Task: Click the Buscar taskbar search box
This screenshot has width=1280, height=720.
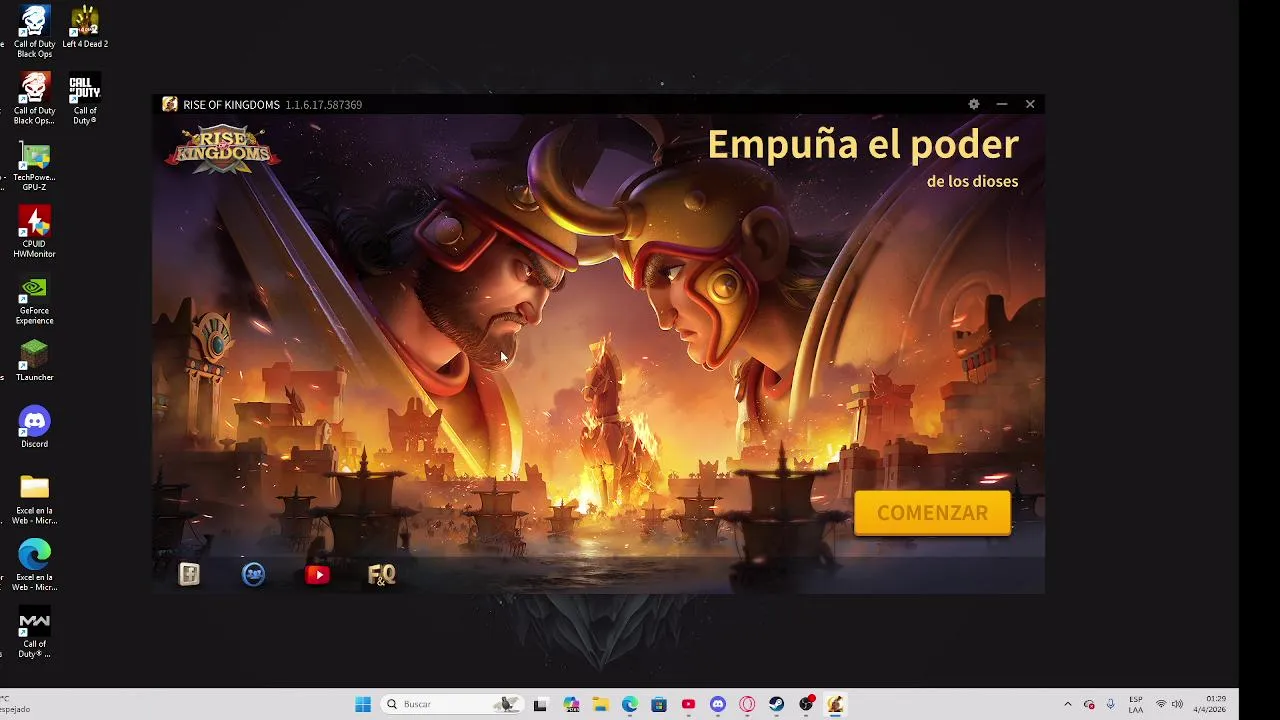Action: [452, 704]
